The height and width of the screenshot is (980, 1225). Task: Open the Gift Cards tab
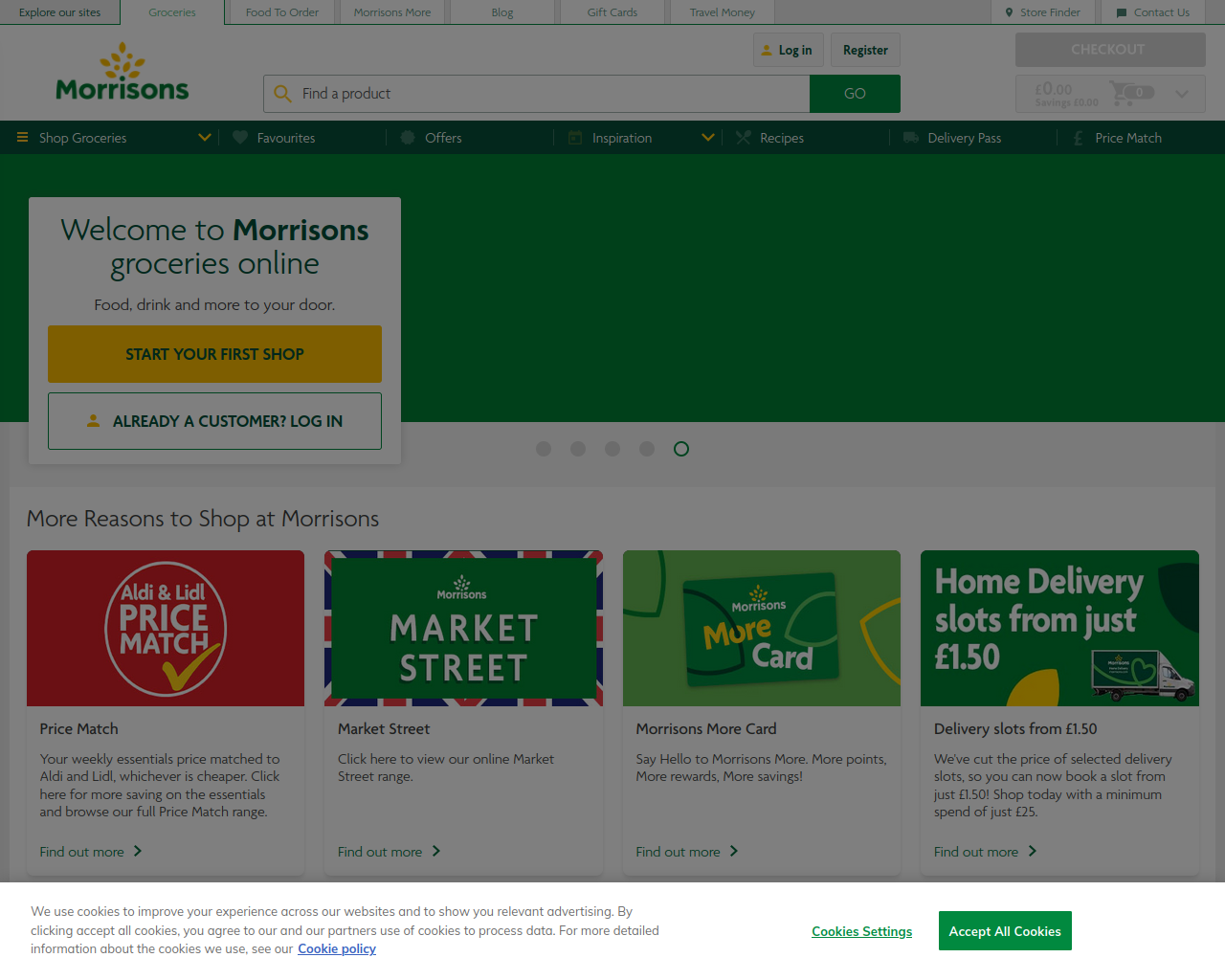click(x=612, y=12)
